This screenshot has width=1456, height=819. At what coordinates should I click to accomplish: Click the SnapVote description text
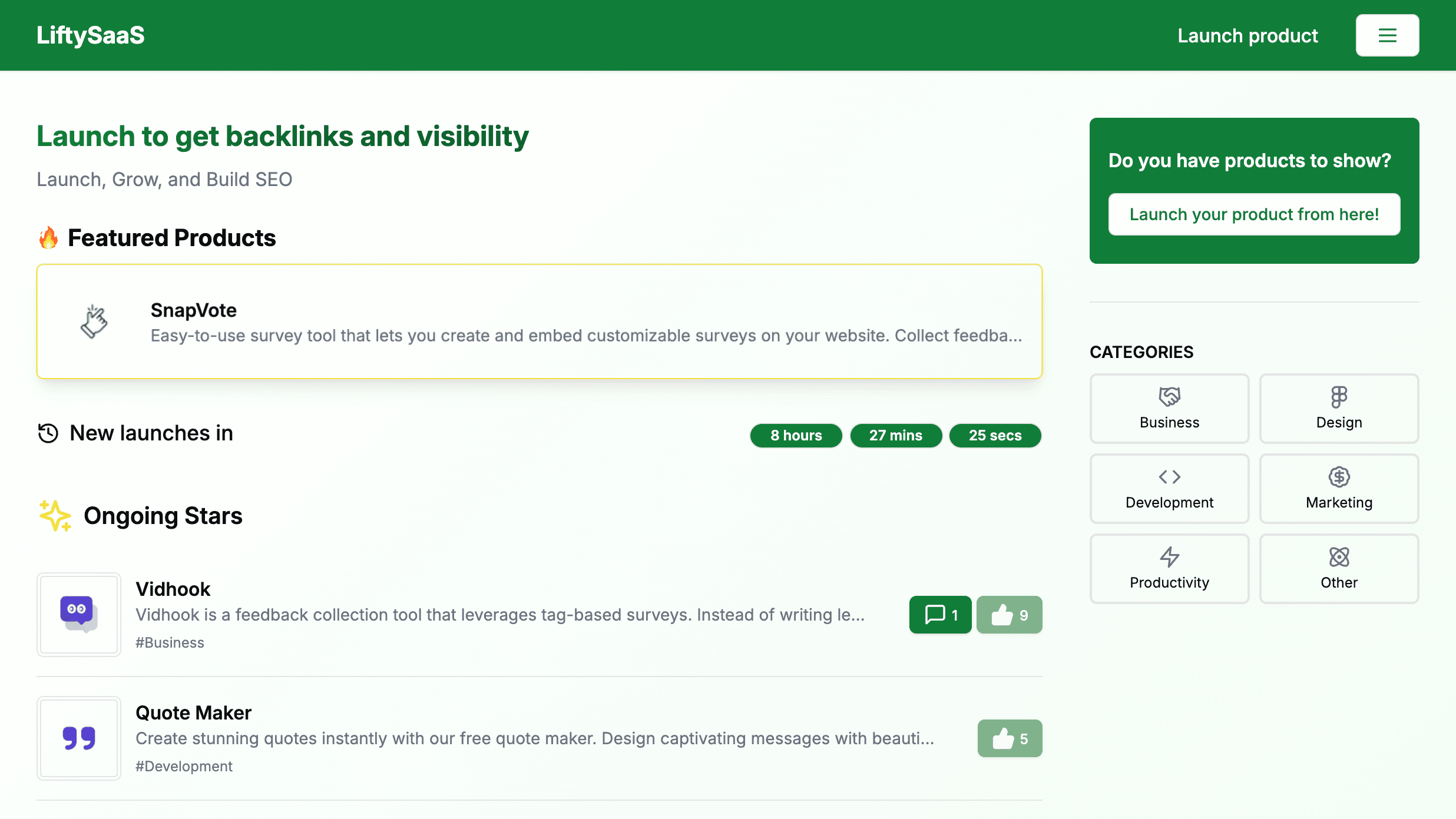coord(587,336)
